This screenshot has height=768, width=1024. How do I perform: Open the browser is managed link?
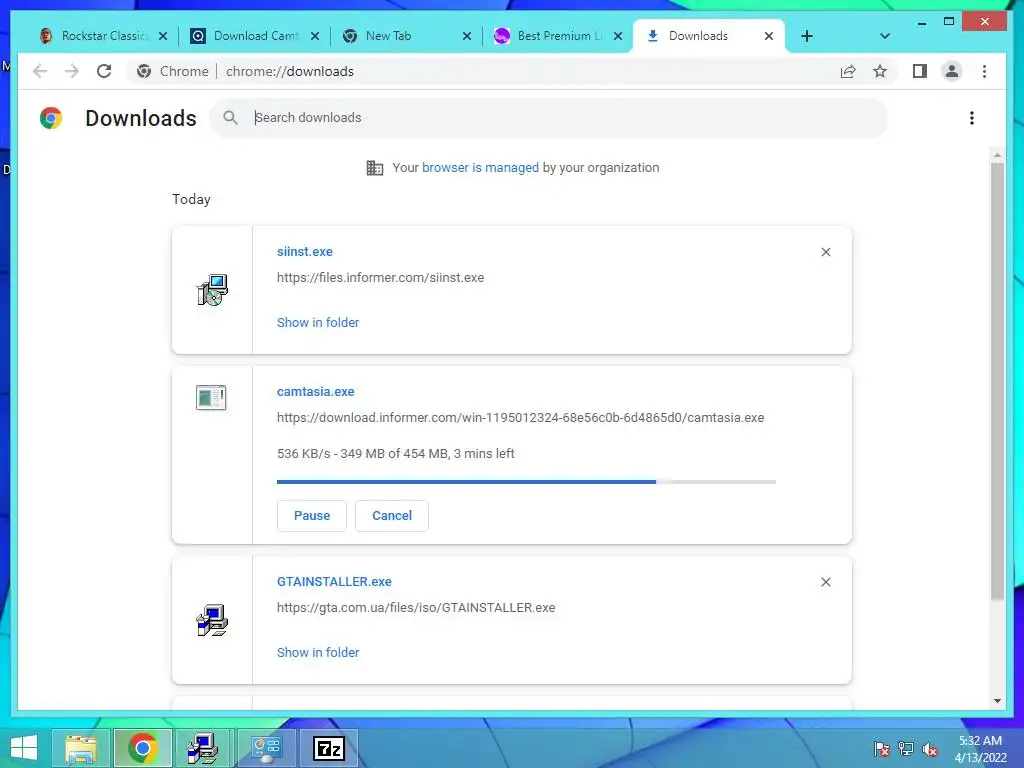point(480,168)
